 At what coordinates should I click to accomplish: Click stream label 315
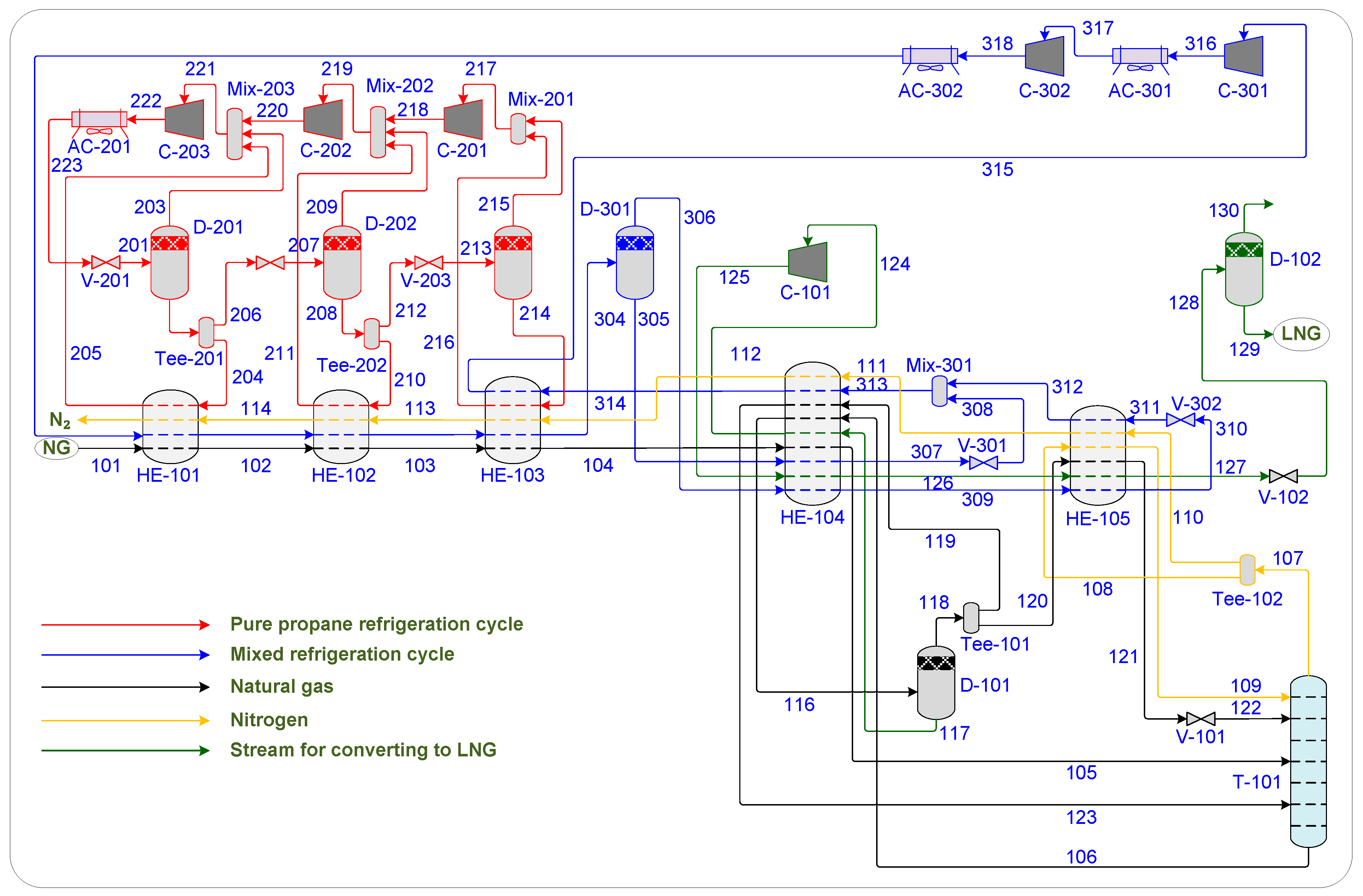click(997, 169)
